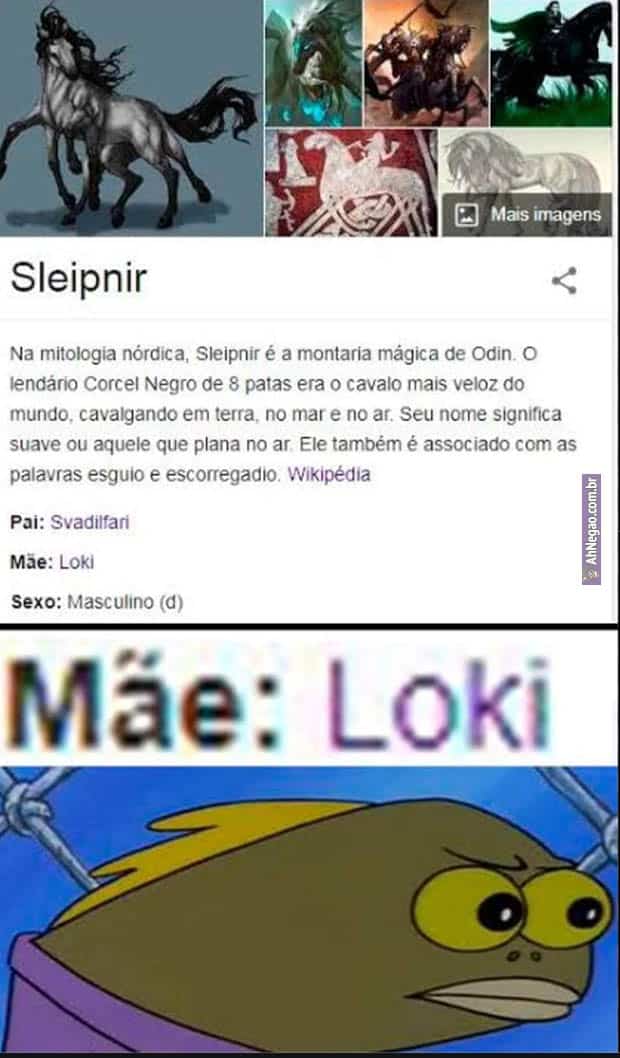Viewport: 620px width, 1058px height.
Task: Click the AhNegao.com.br vertical watermark
Action: 591,529
